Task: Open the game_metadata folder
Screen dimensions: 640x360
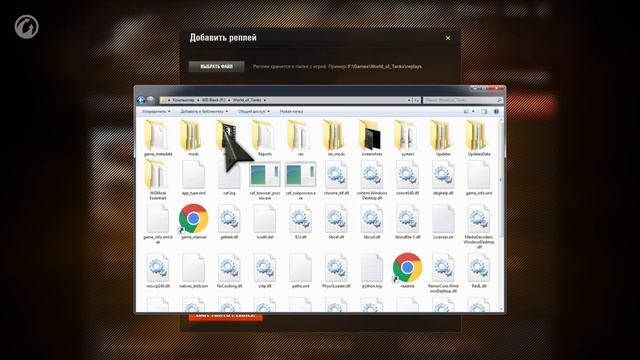Action: [158, 138]
